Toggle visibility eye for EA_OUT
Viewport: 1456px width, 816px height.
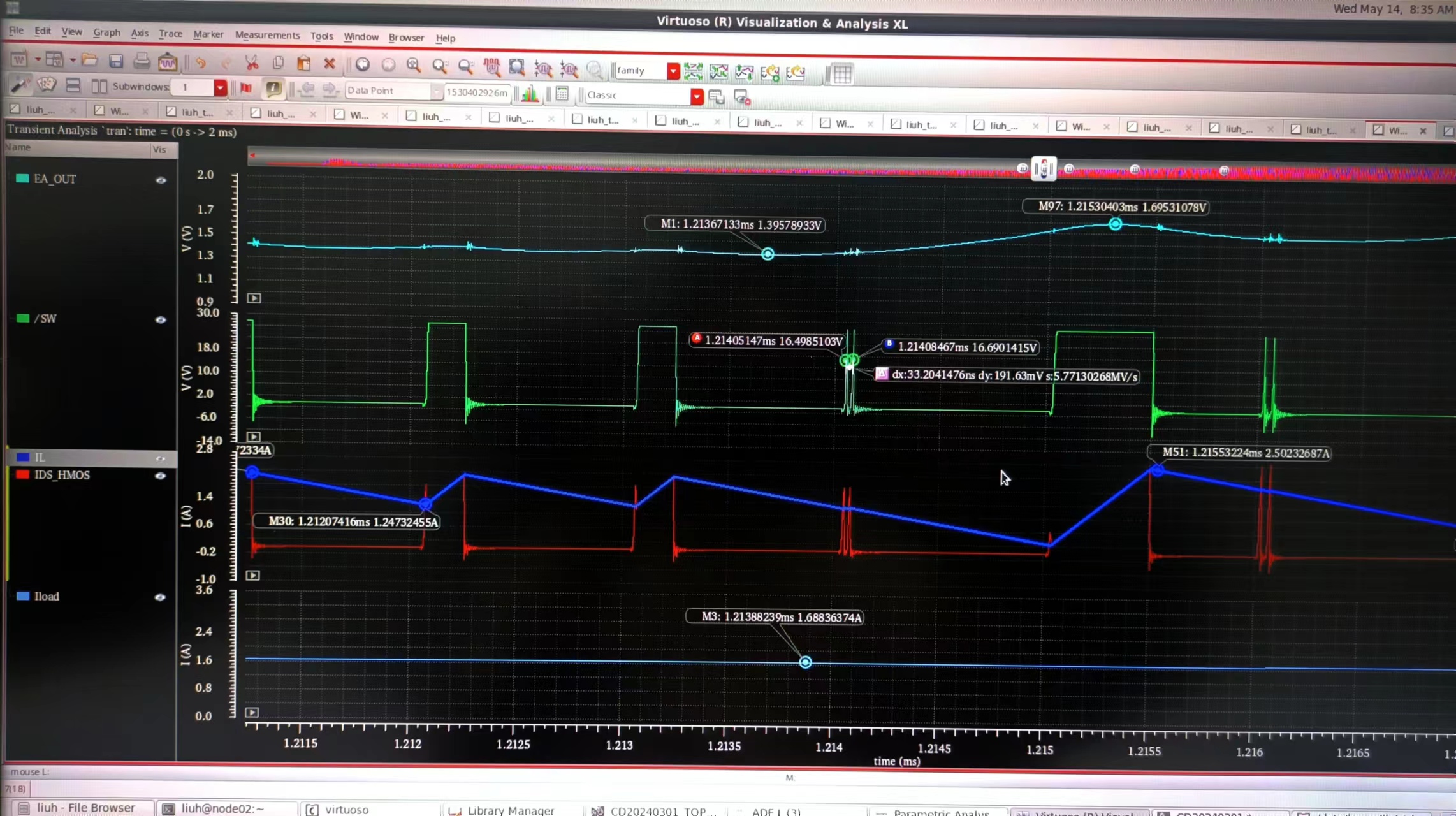(161, 180)
